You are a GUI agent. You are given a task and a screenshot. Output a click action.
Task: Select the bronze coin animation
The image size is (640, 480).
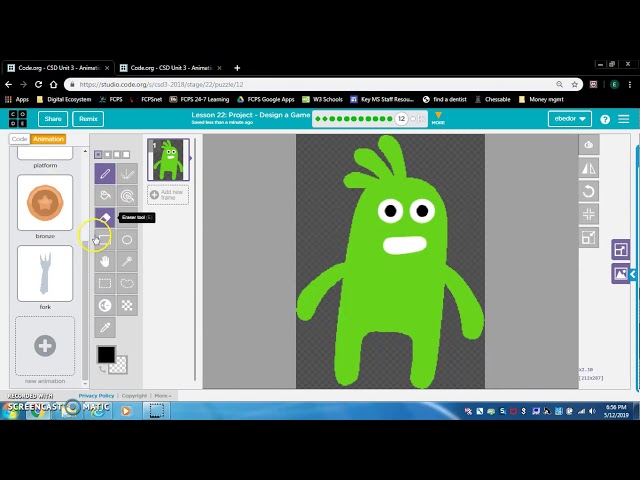pos(45,202)
